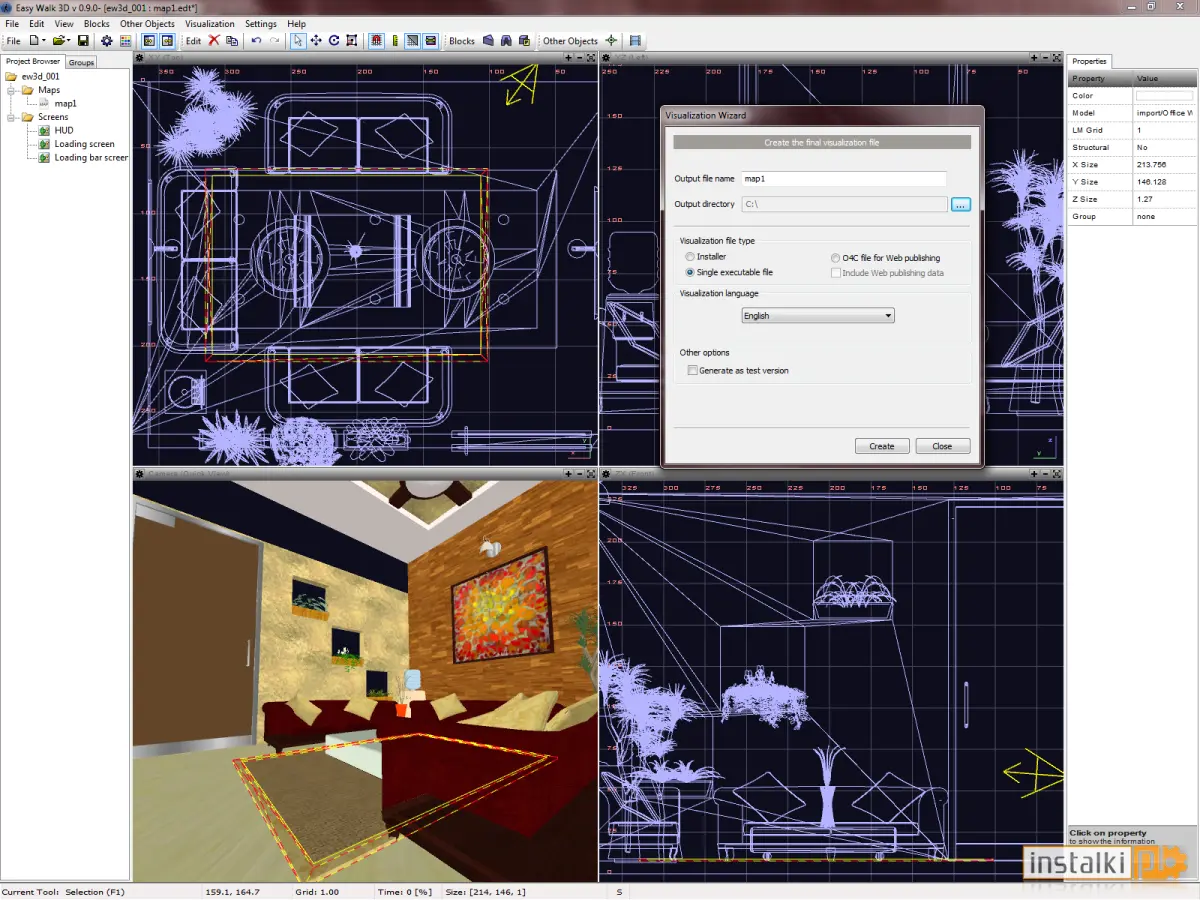
Task: Select the Scale tool icon
Action: tap(352, 41)
